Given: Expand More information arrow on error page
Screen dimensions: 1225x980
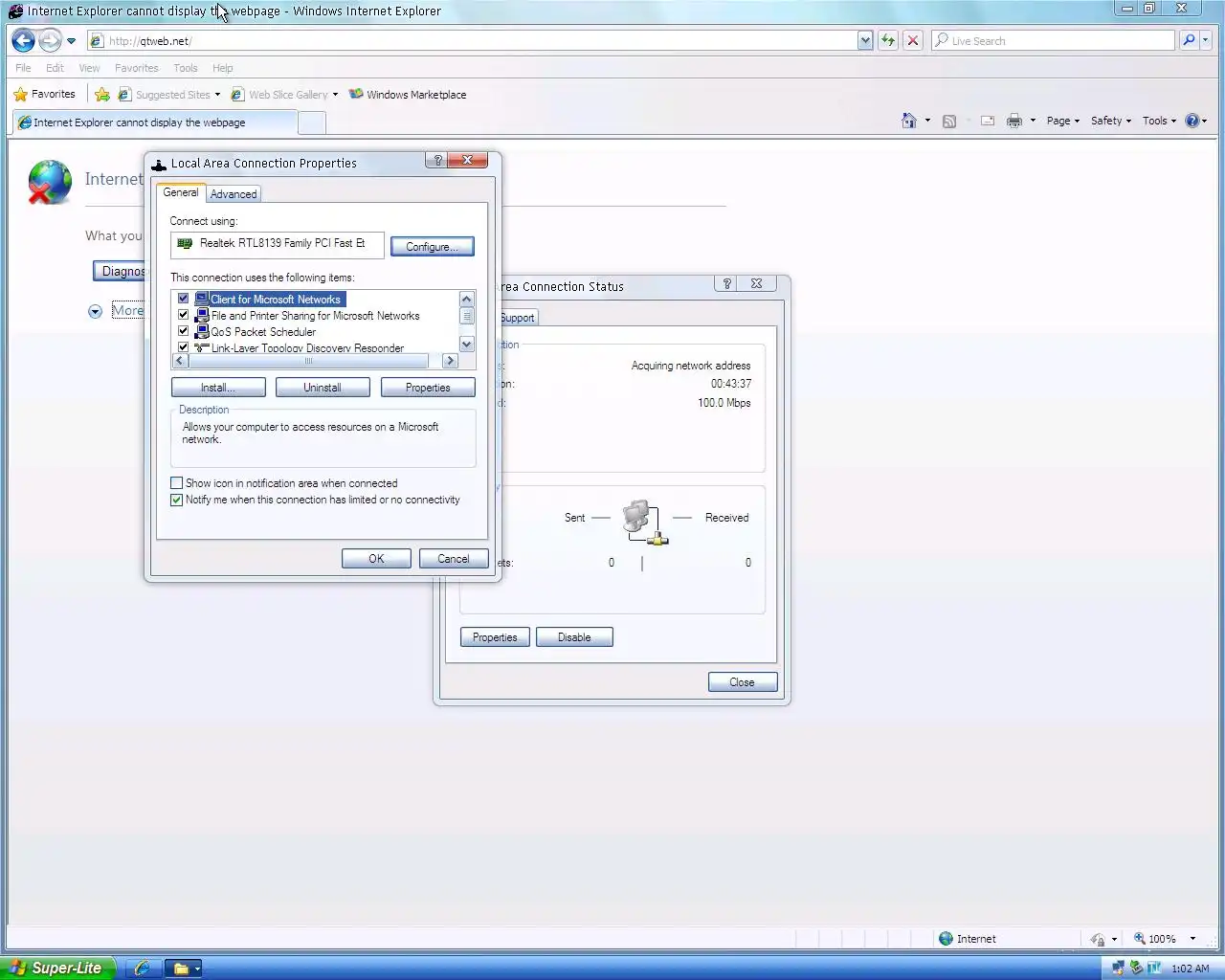Looking at the screenshot, I should pos(95,311).
